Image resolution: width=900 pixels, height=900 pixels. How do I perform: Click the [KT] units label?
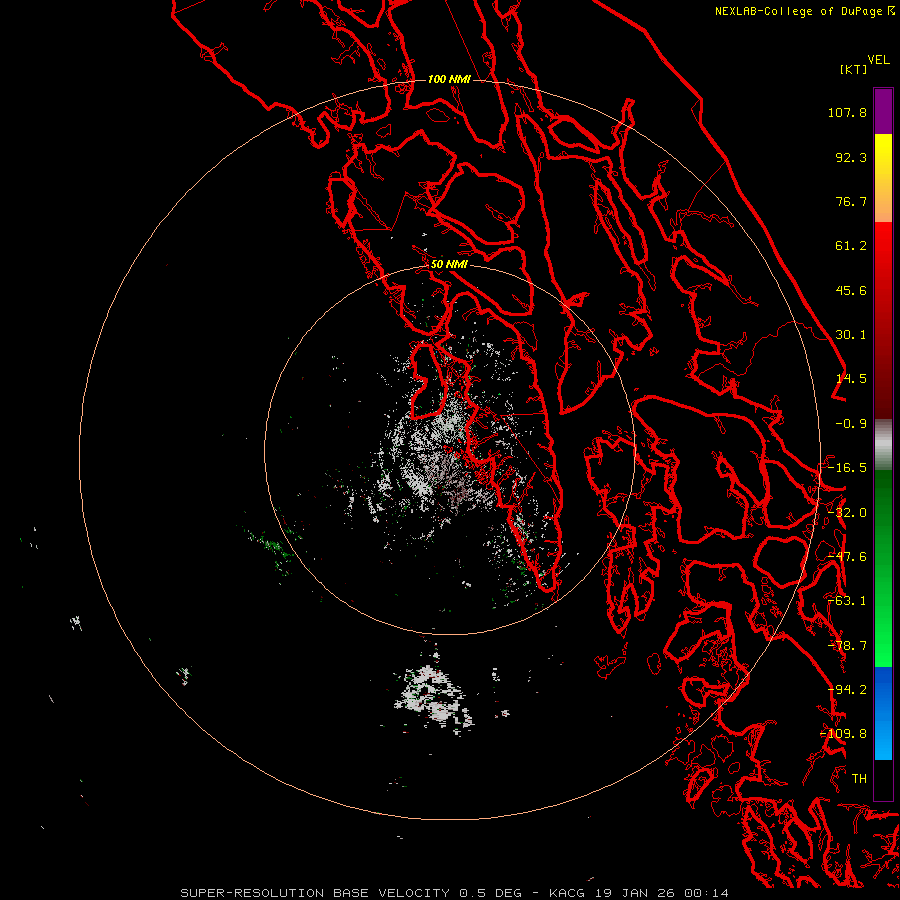[x=854, y=69]
